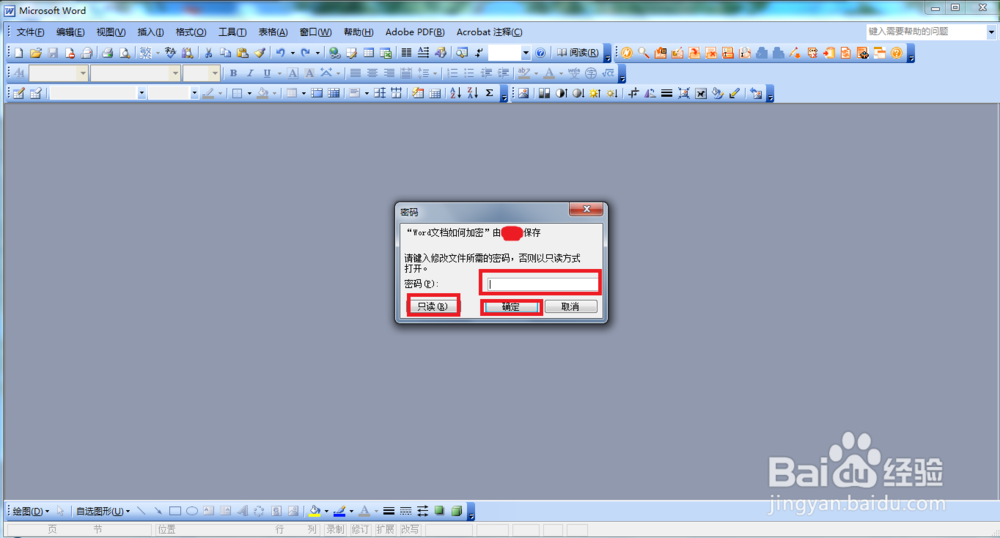This screenshot has width=1000, height=538.
Task: Toggle 录制 macro recording in status bar
Action: (x=335, y=530)
